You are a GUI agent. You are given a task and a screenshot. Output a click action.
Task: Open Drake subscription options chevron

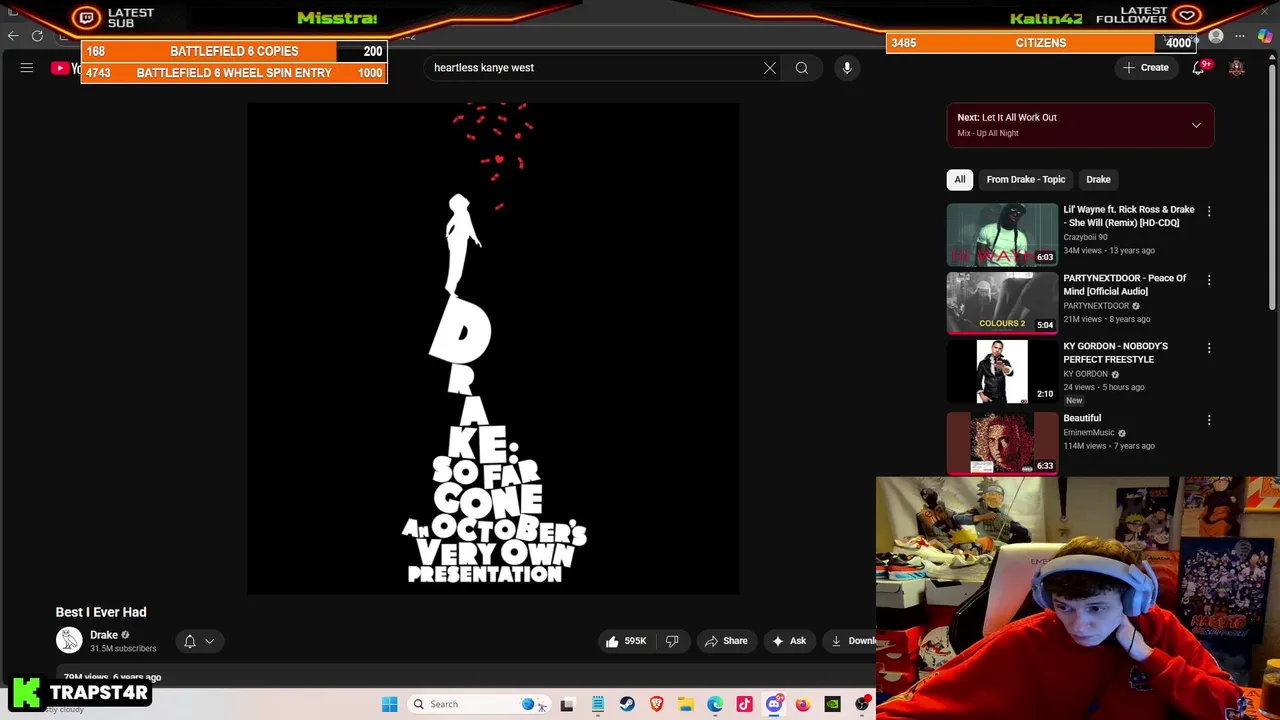(x=210, y=641)
